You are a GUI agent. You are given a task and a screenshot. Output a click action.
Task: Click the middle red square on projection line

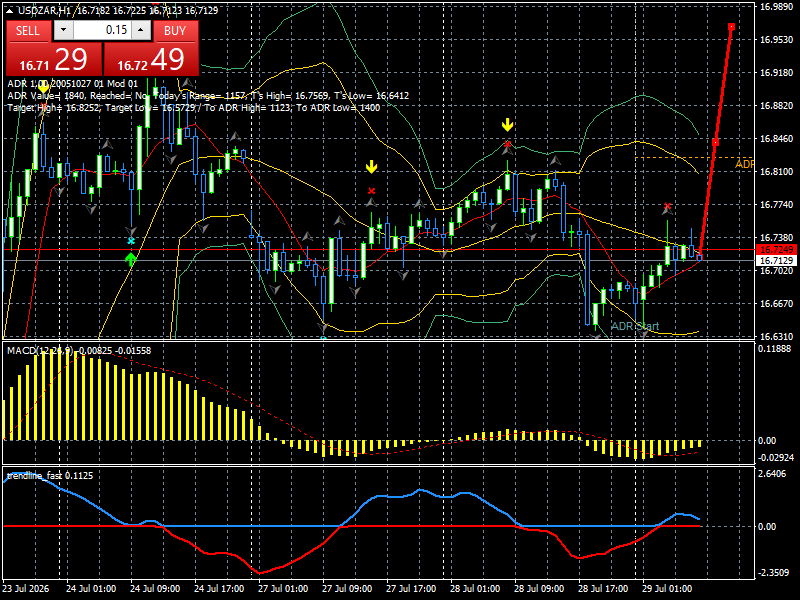click(715, 142)
